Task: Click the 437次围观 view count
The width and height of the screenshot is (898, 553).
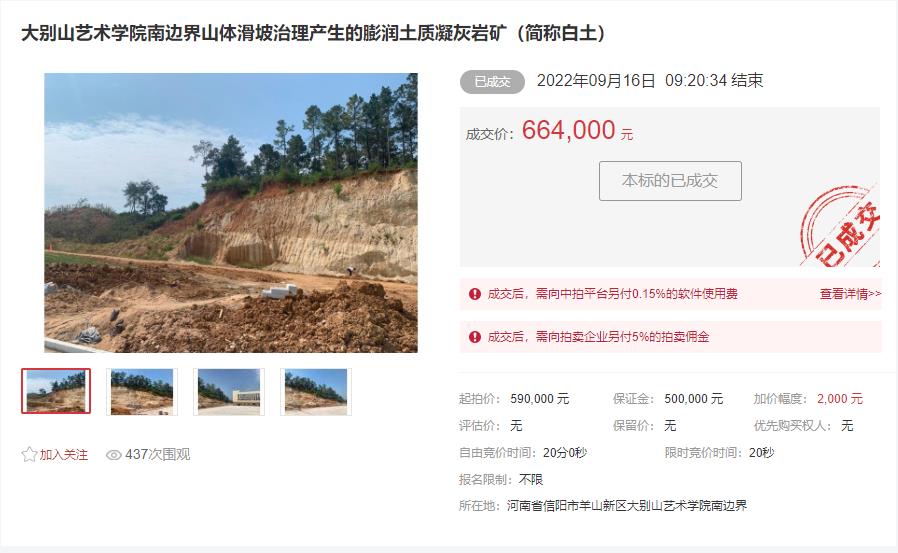Action: coord(157,455)
